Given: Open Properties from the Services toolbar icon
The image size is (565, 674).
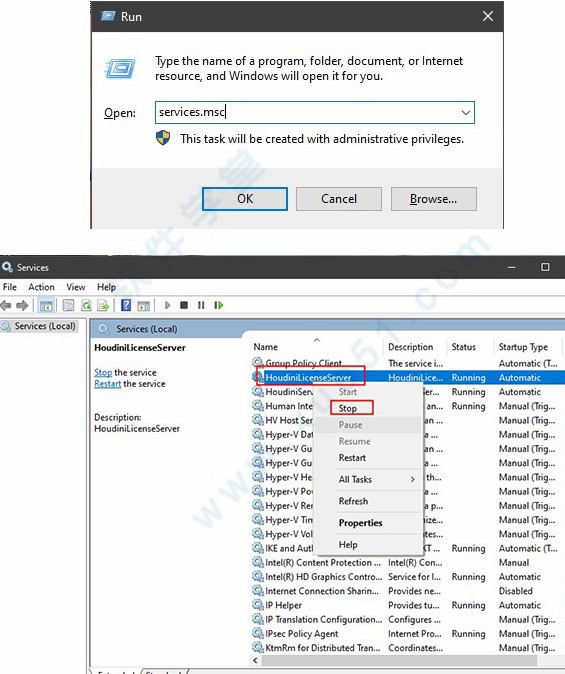Looking at the screenshot, I should point(68,306).
